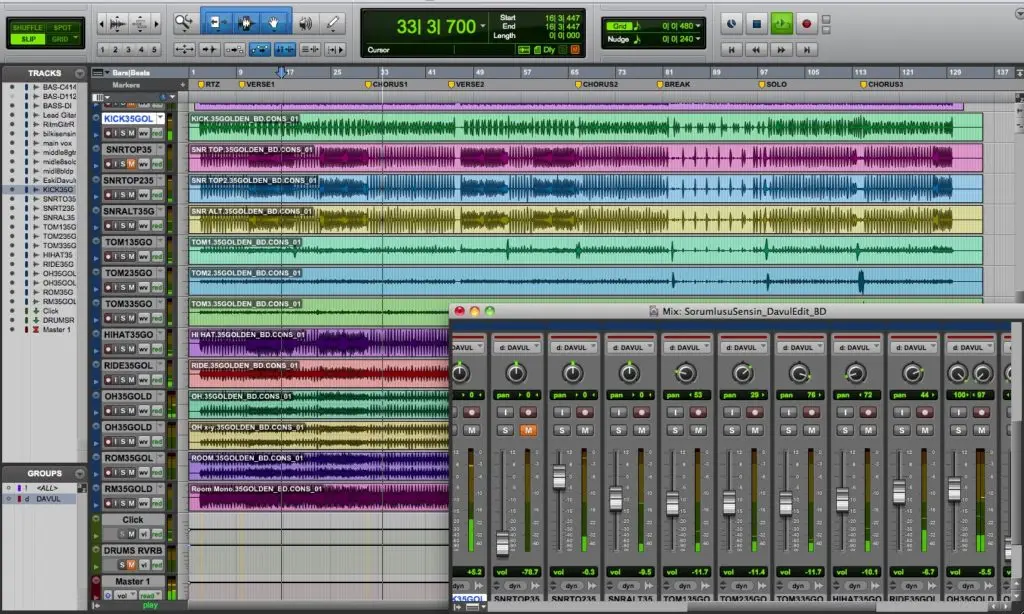The image size is (1024, 614).
Task: Select the Zoomer tool in the Edit toolbar
Action: [185, 21]
